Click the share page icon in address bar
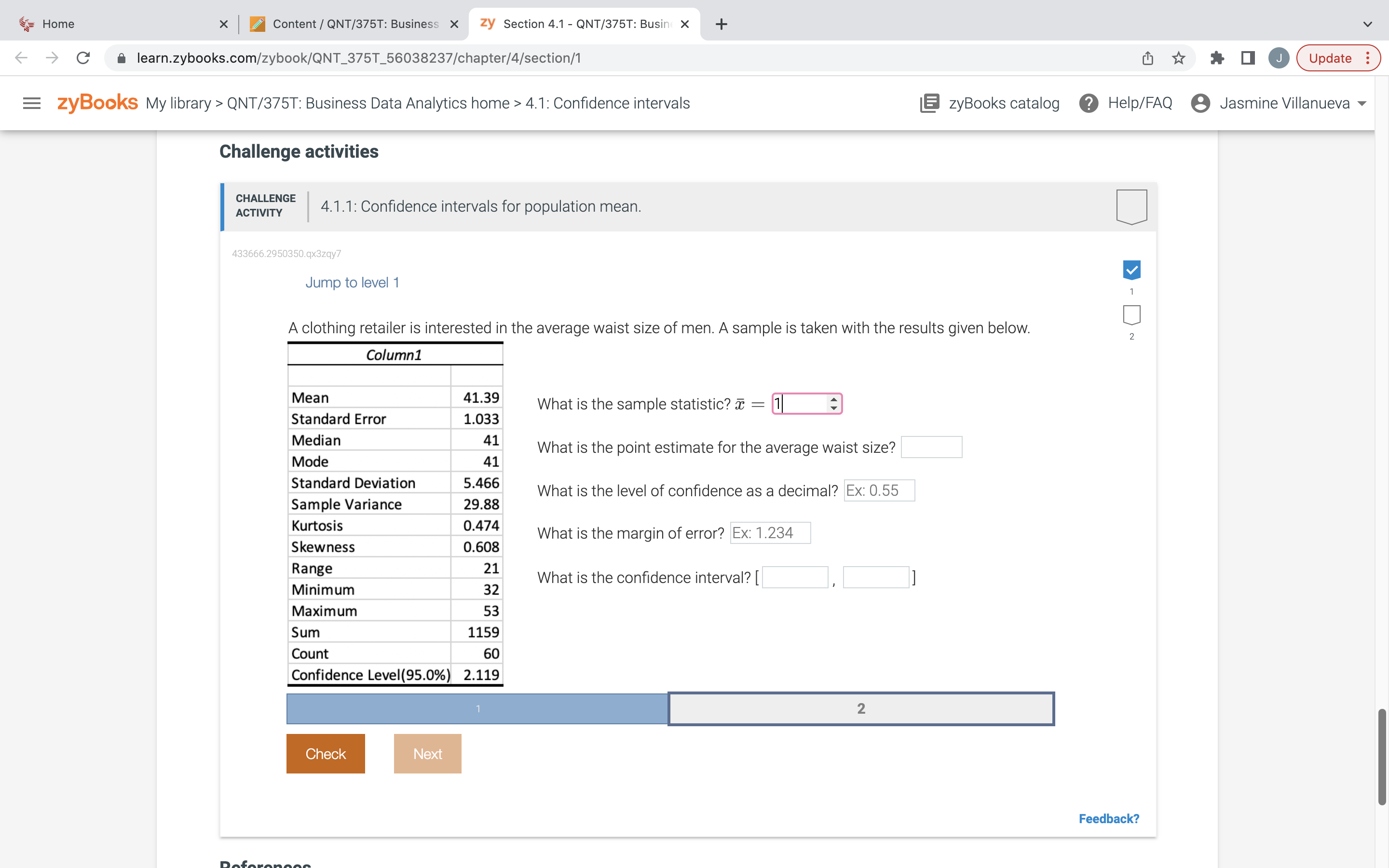Image resolution: width=1389 pixels, height=868 pixels. [1147, 58]
